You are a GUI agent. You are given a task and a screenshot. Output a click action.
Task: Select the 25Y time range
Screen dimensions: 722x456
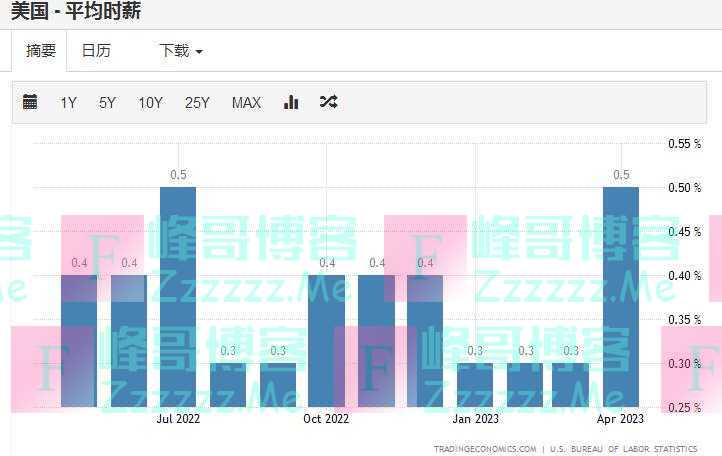point(197,103)
